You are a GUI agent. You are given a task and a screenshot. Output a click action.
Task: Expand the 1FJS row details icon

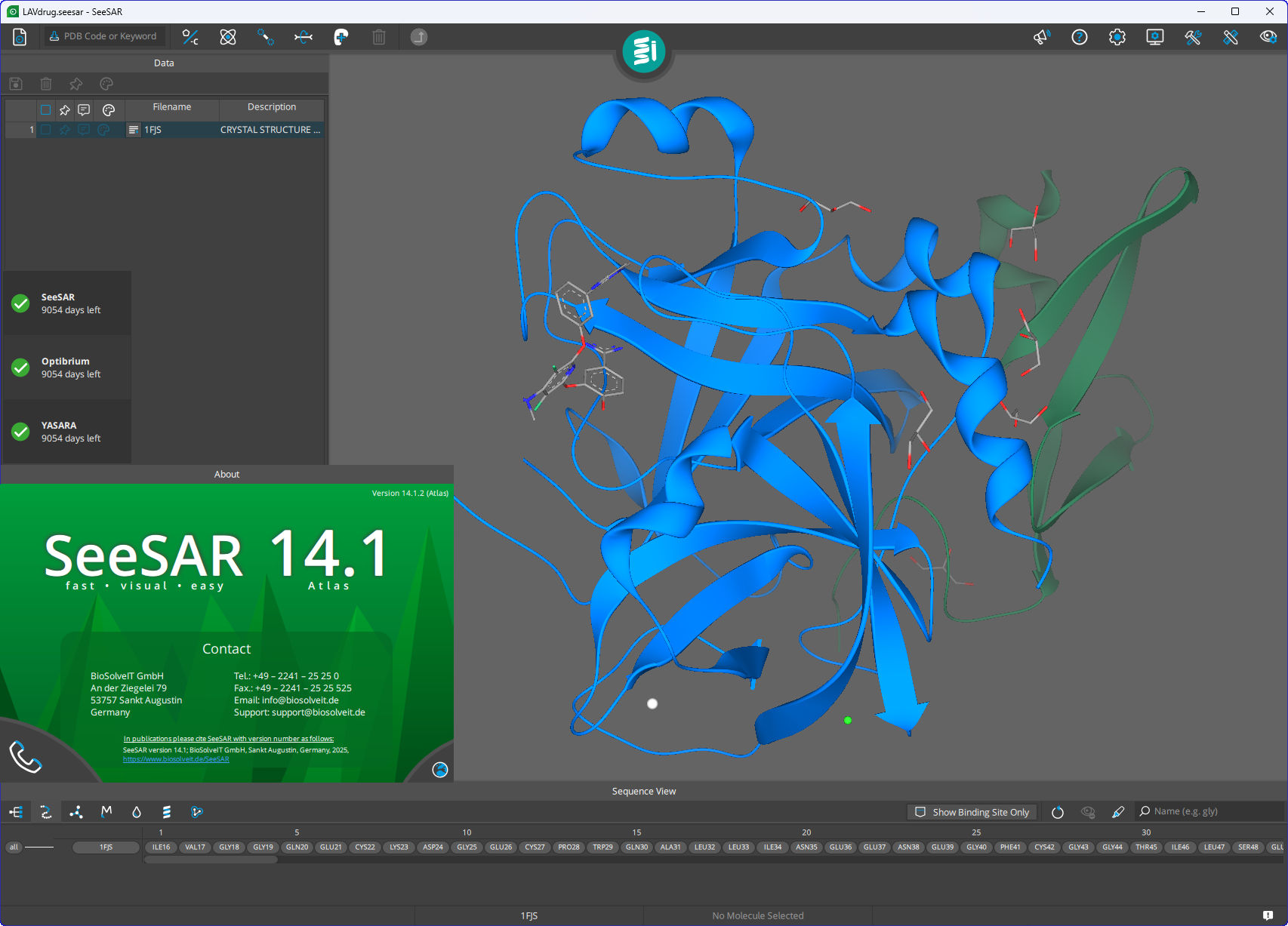(134, 130)
